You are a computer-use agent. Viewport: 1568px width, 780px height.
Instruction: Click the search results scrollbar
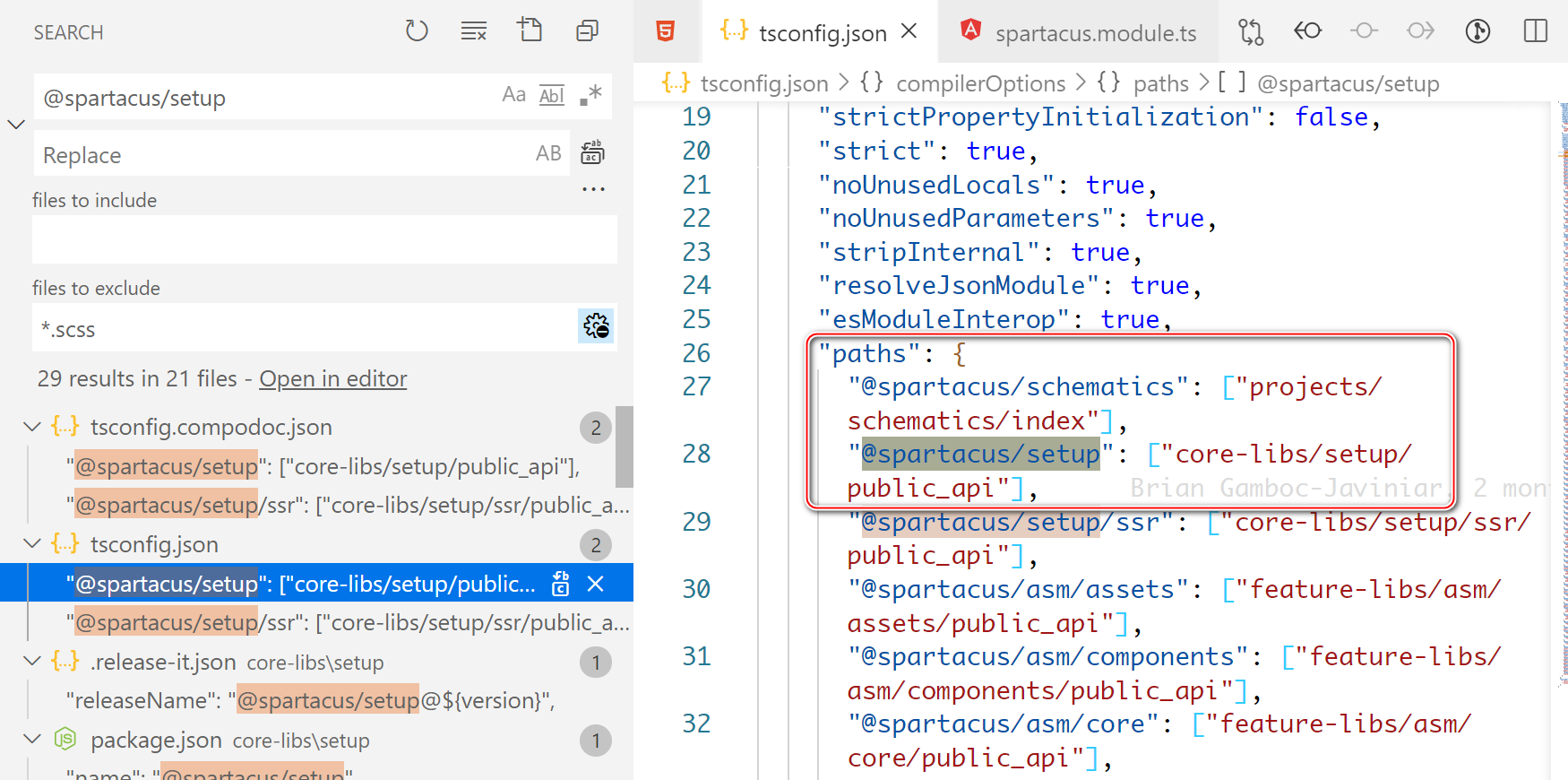[x=625, y=446]
